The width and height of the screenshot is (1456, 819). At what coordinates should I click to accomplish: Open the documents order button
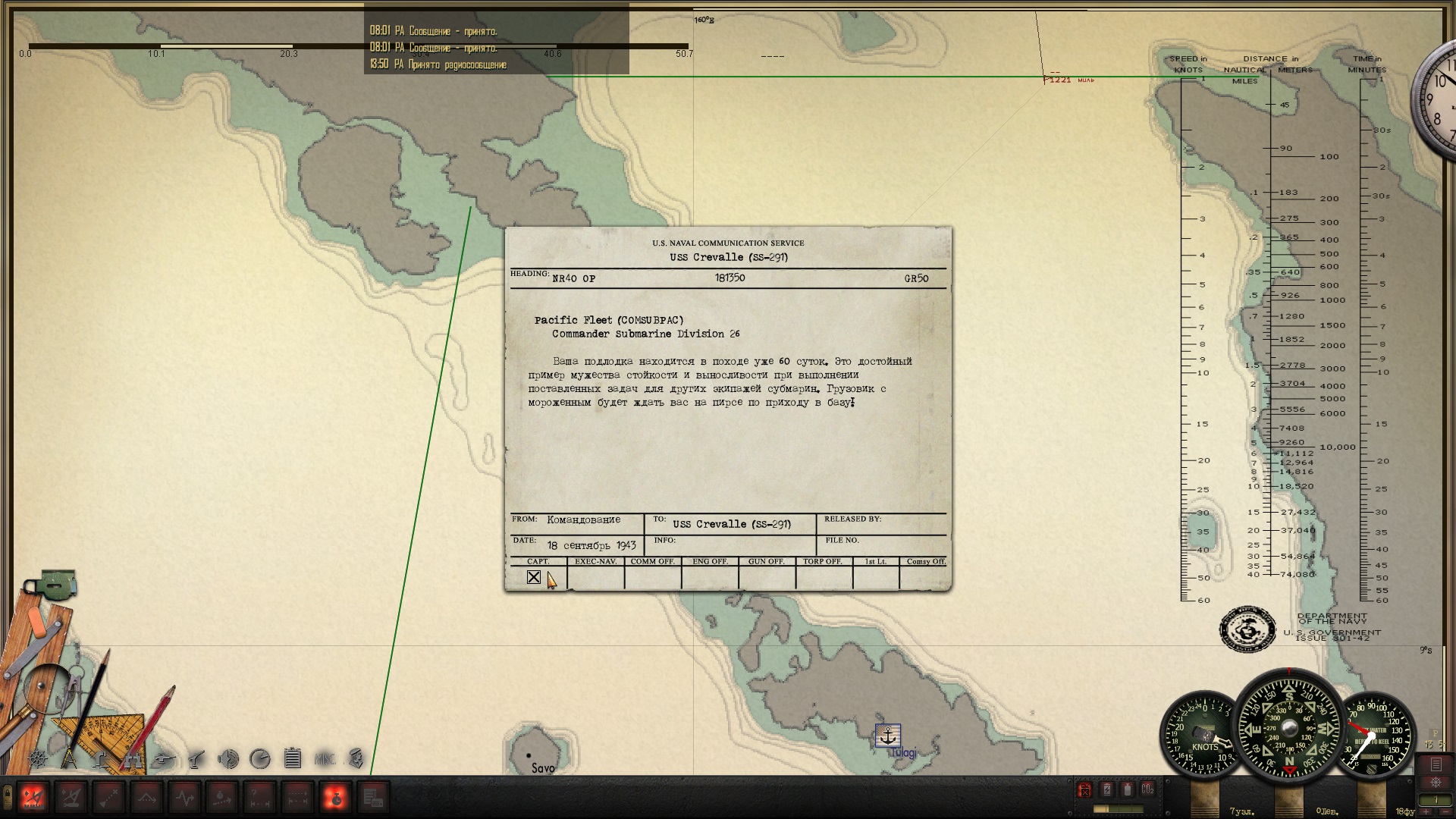(373, 797)
